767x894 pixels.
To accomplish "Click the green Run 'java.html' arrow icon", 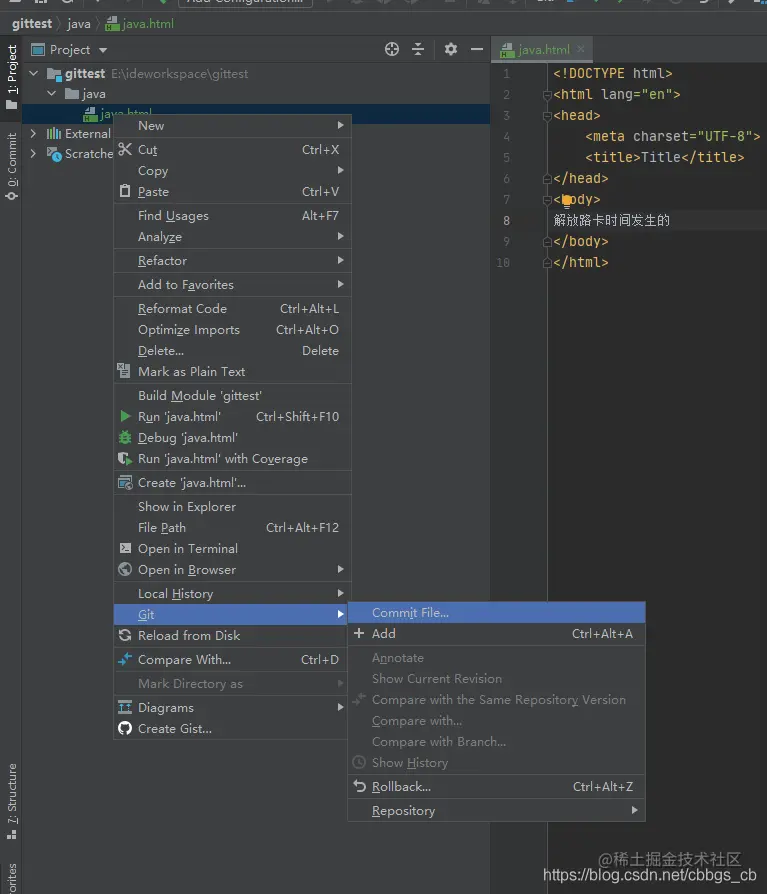I will click(125, 416).
